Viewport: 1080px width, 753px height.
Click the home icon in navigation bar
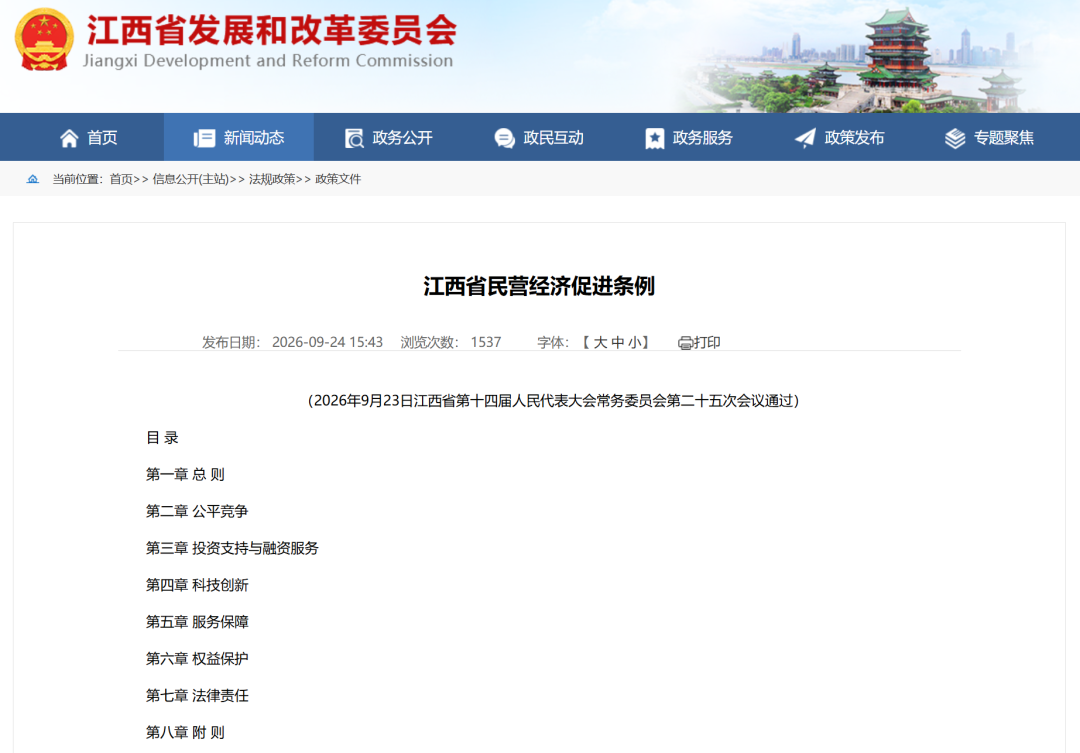pos(69,138)
